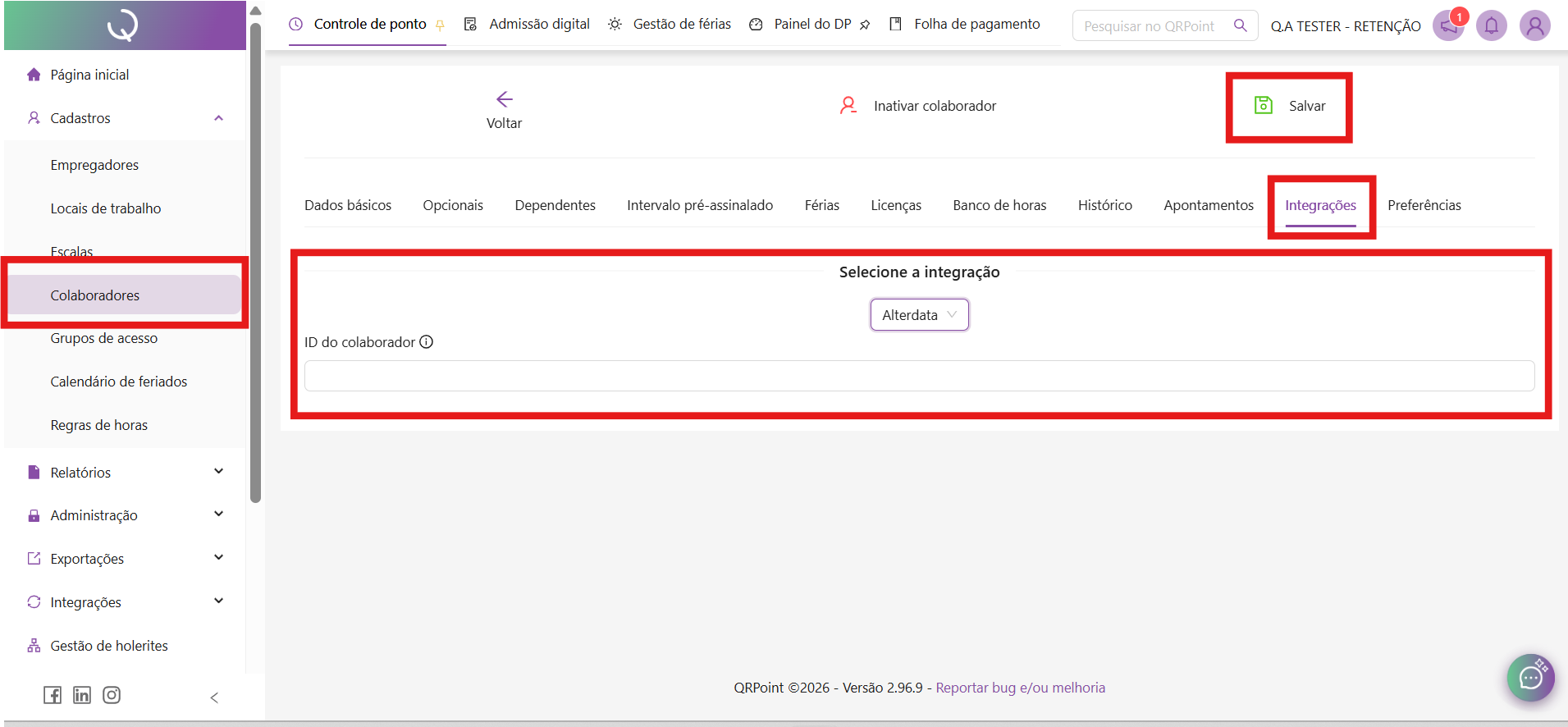
Task: Click the Voltar back arrow icon
Action: coord(504,99)
